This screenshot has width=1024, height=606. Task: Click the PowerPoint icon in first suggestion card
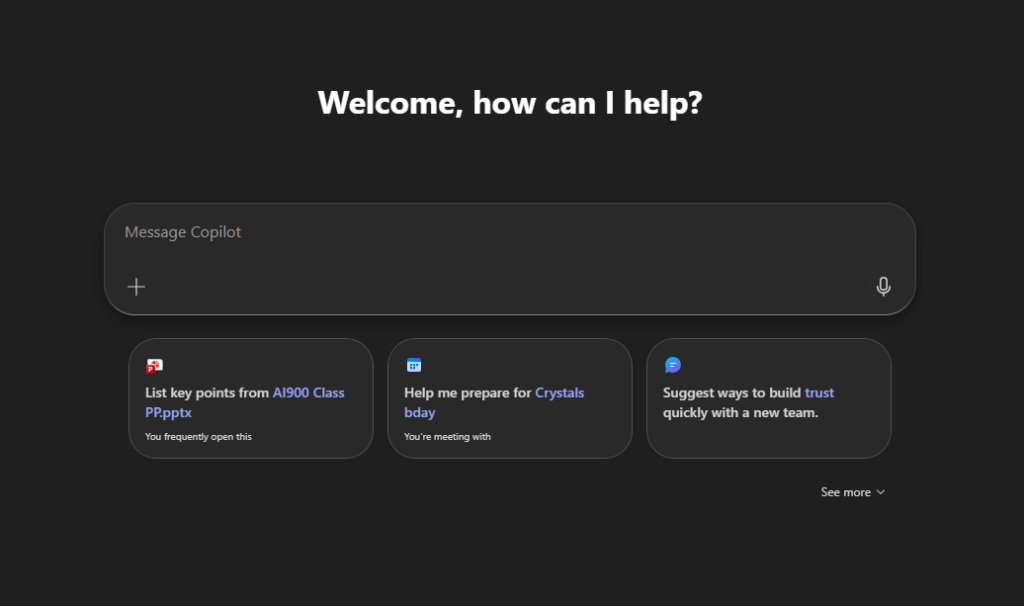[154, 366]
